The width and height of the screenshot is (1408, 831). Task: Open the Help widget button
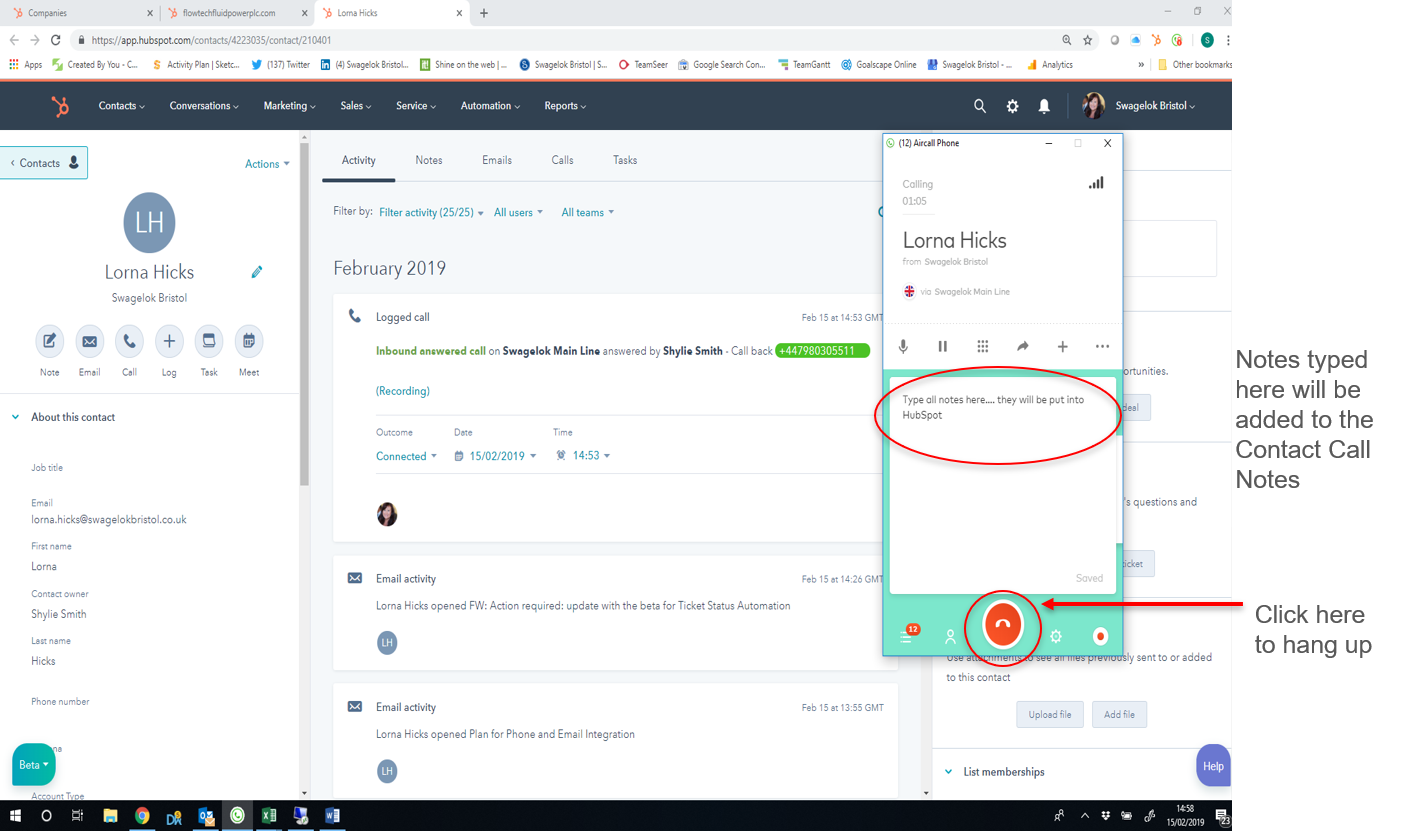pyautogui.click(x=1213, y=766)
